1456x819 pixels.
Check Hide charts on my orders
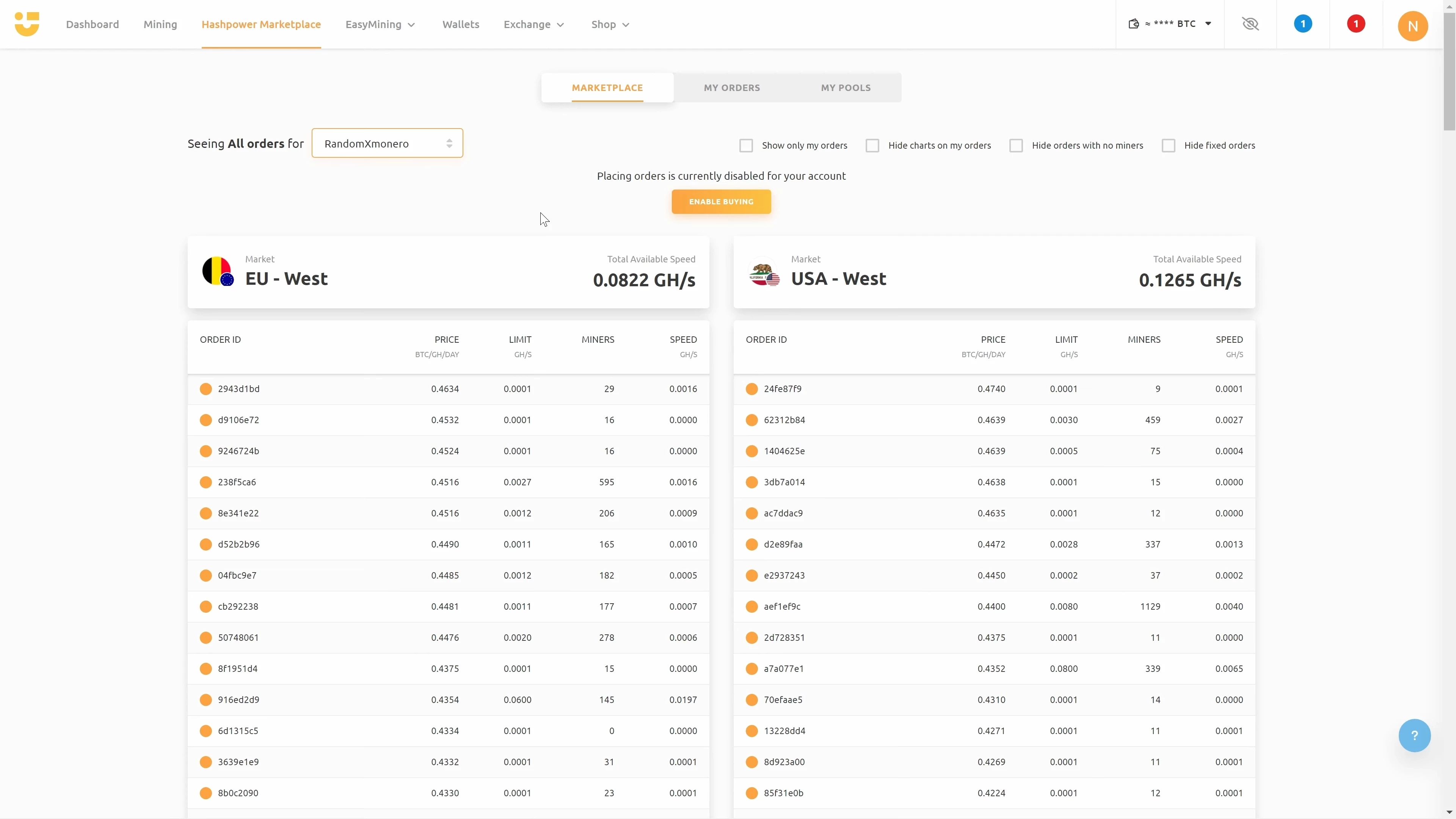pyautogui.click(x=873, y=145)
